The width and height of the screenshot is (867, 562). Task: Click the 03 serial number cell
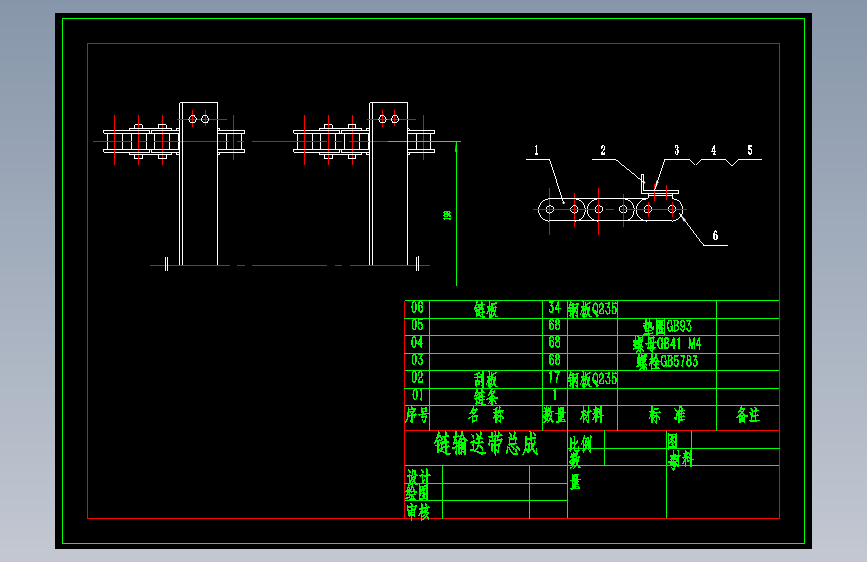tap(417, 361)
